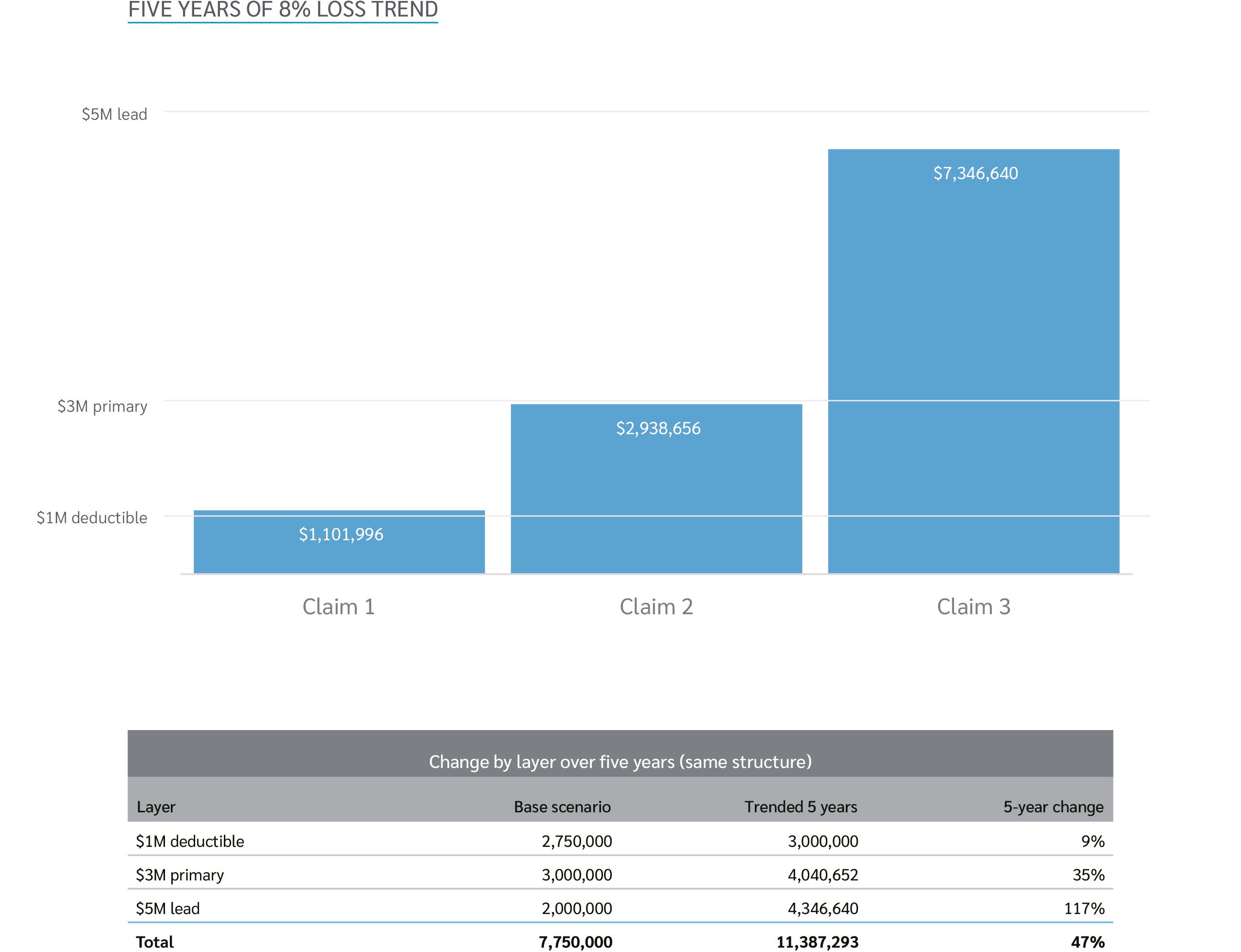
Task: Click the Trended 5 years column header
Action: 800,807
